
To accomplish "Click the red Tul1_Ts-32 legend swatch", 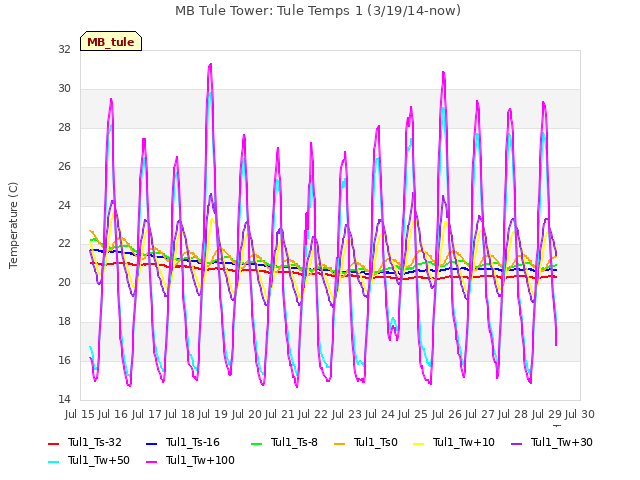I will tap(53, 443).
